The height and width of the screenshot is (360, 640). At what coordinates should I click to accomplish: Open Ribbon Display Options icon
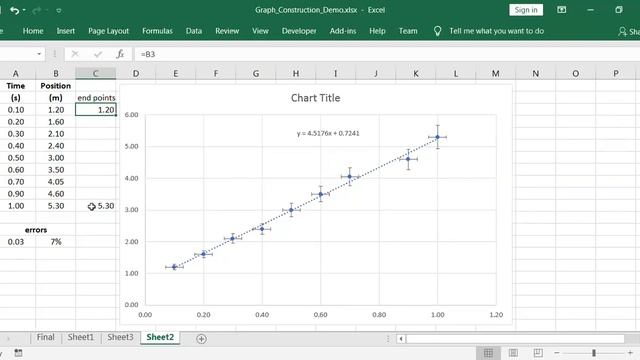562,10
